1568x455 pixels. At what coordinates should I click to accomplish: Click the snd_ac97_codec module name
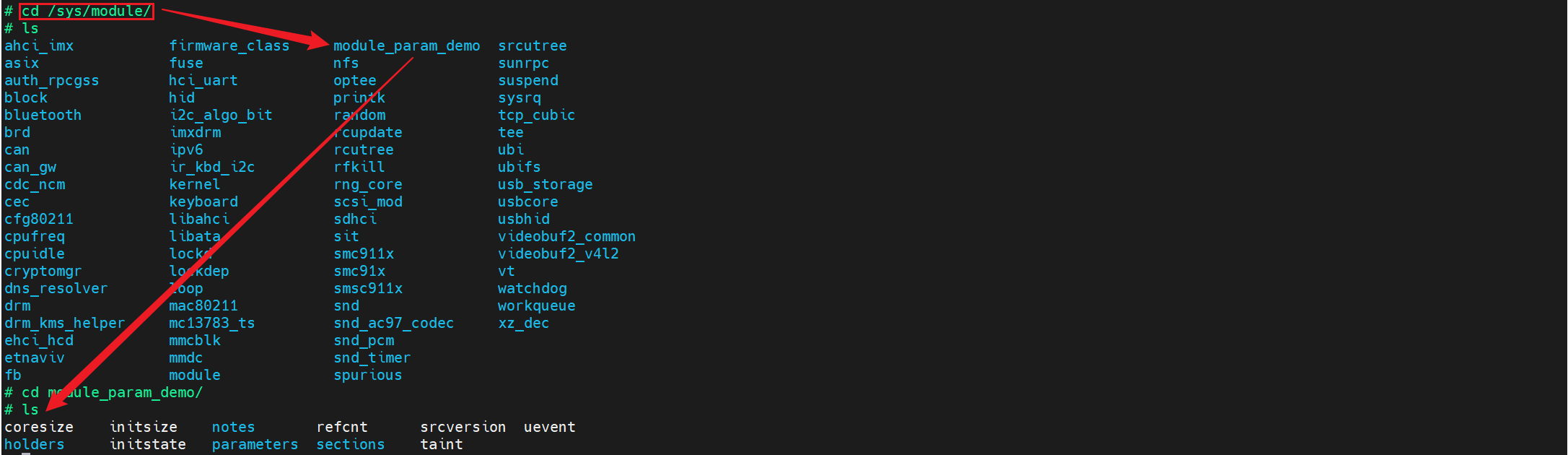coord(393,323)
